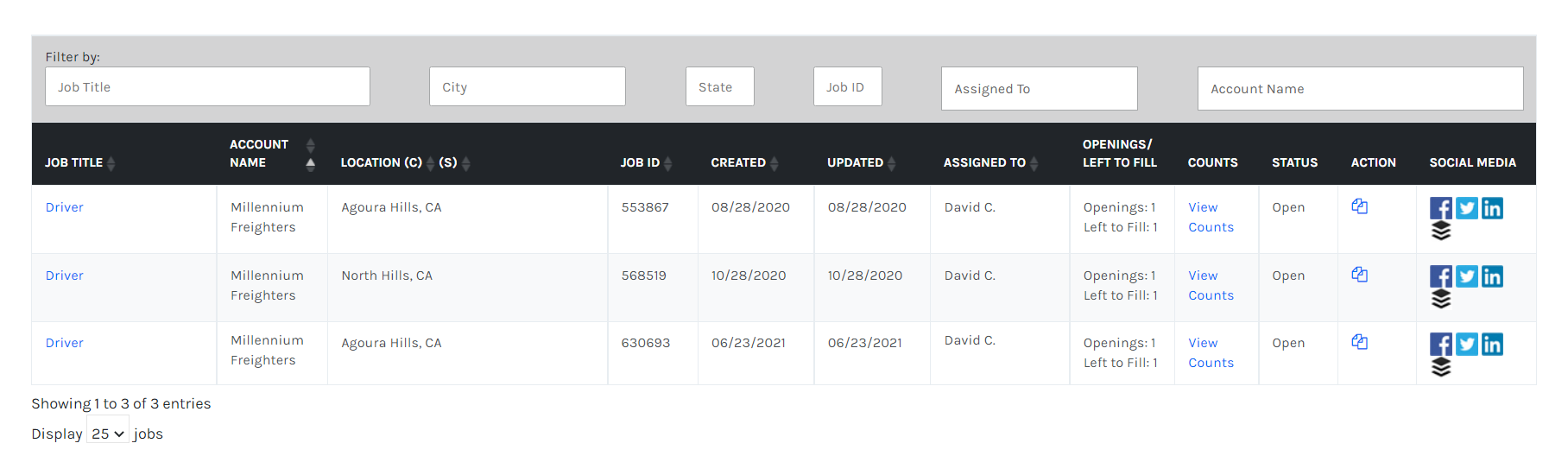Share job 630693 on Facebook
1568x475 pixels.
1440,345
